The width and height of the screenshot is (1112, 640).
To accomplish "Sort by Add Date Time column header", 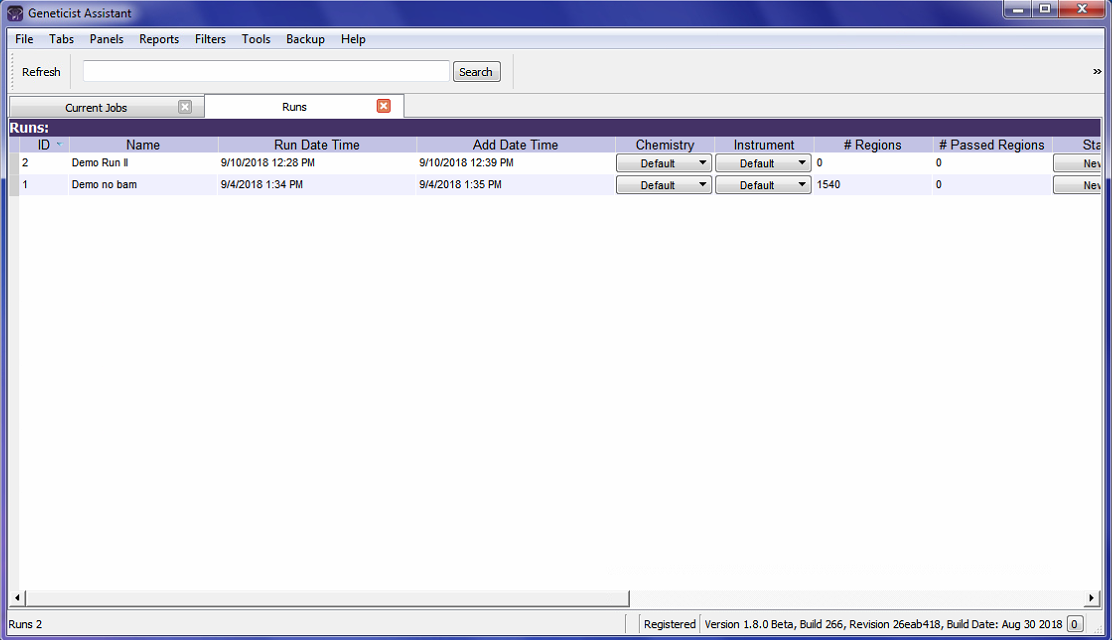I will point(516,145).
